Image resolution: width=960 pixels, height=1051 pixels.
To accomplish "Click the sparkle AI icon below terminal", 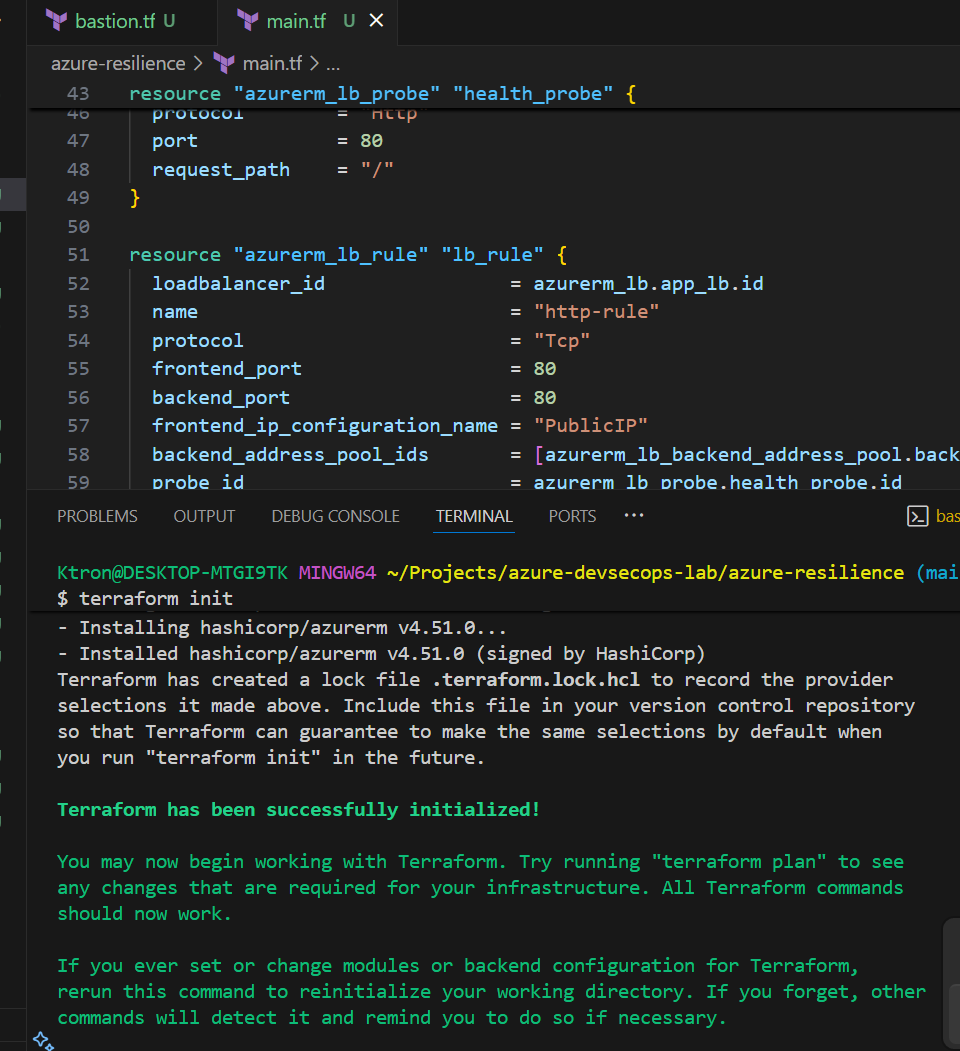I will 42,1041.
